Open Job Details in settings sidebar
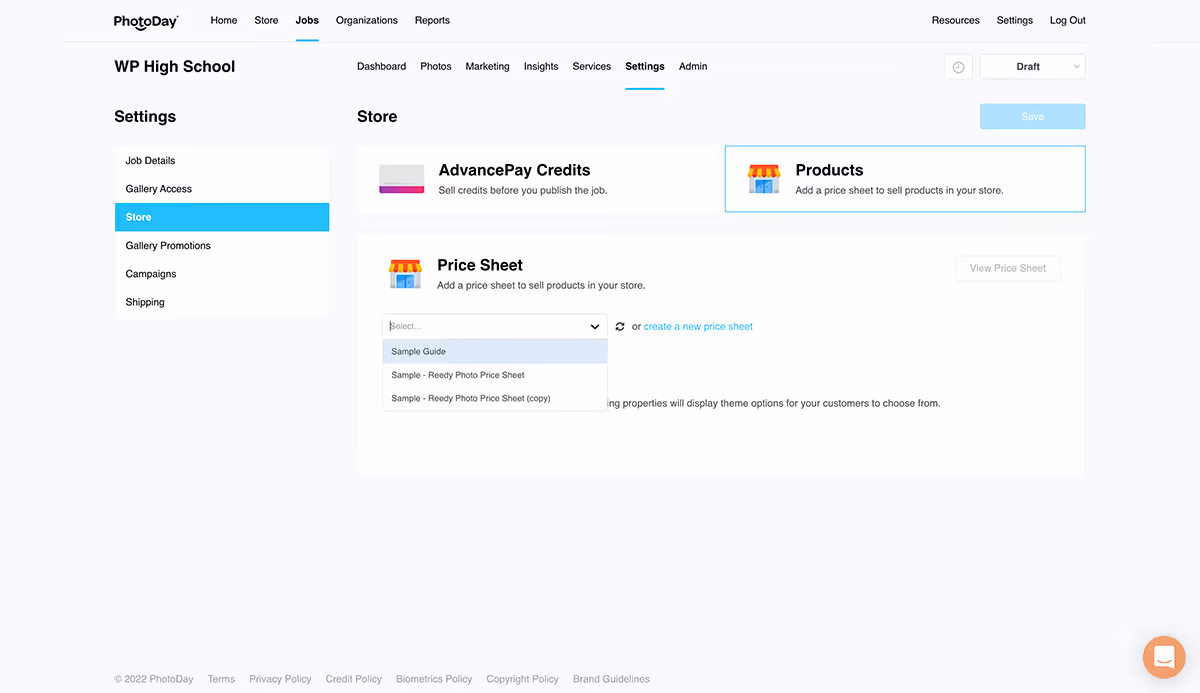The width and height of the screenshot is (1200, 693). [x=222, y=161]
